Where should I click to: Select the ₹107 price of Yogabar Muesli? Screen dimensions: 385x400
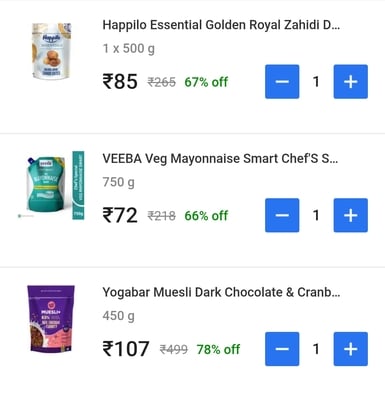(x=126, y=349)
